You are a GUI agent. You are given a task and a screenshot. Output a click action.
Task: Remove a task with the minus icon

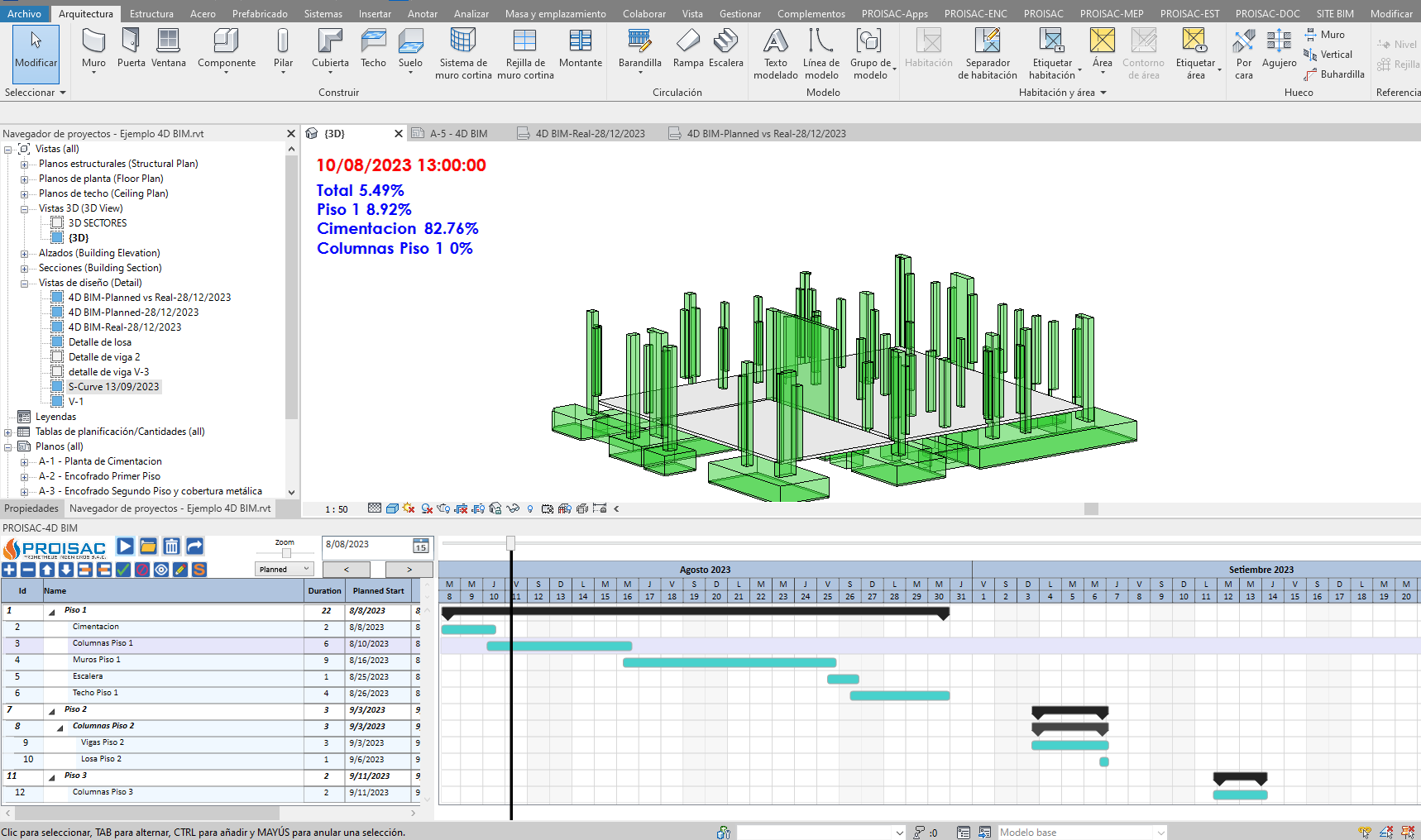[28, 570]
